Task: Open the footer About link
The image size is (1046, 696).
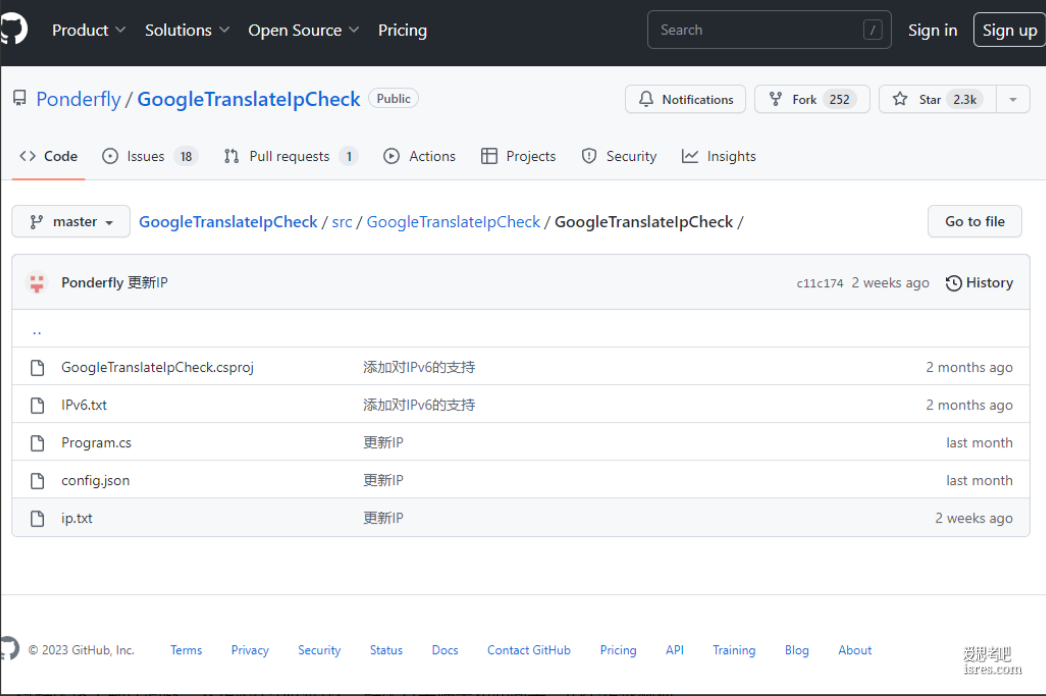Action: click(x=855, y=650)
